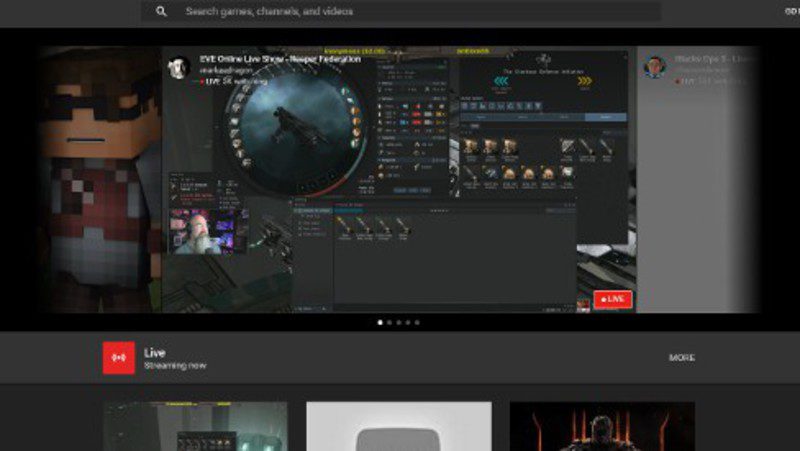The width and height of the screenshot is (800, 451).
Task: Click the magnifying glass search icon
Action: coord(161,12)
